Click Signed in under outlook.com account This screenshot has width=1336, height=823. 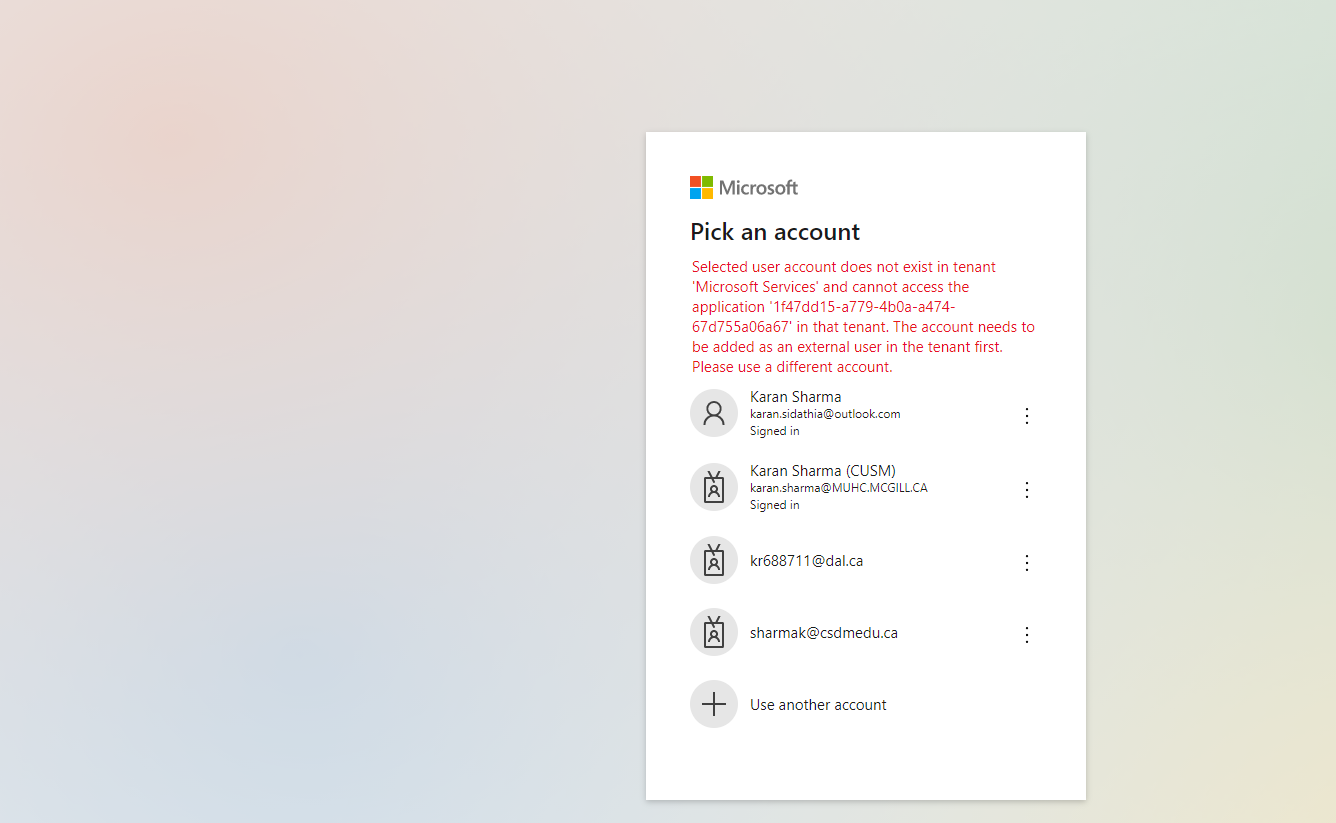click(x=775, y=431)
